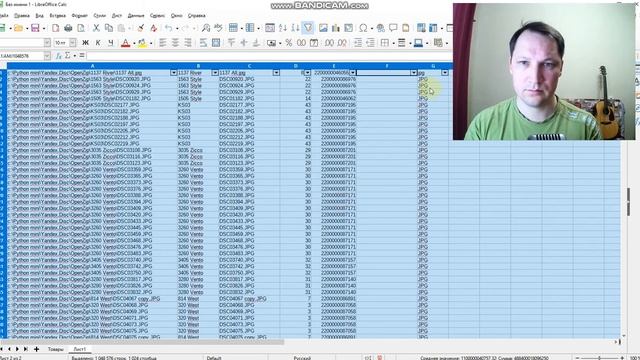Click the Print icon

68,28
